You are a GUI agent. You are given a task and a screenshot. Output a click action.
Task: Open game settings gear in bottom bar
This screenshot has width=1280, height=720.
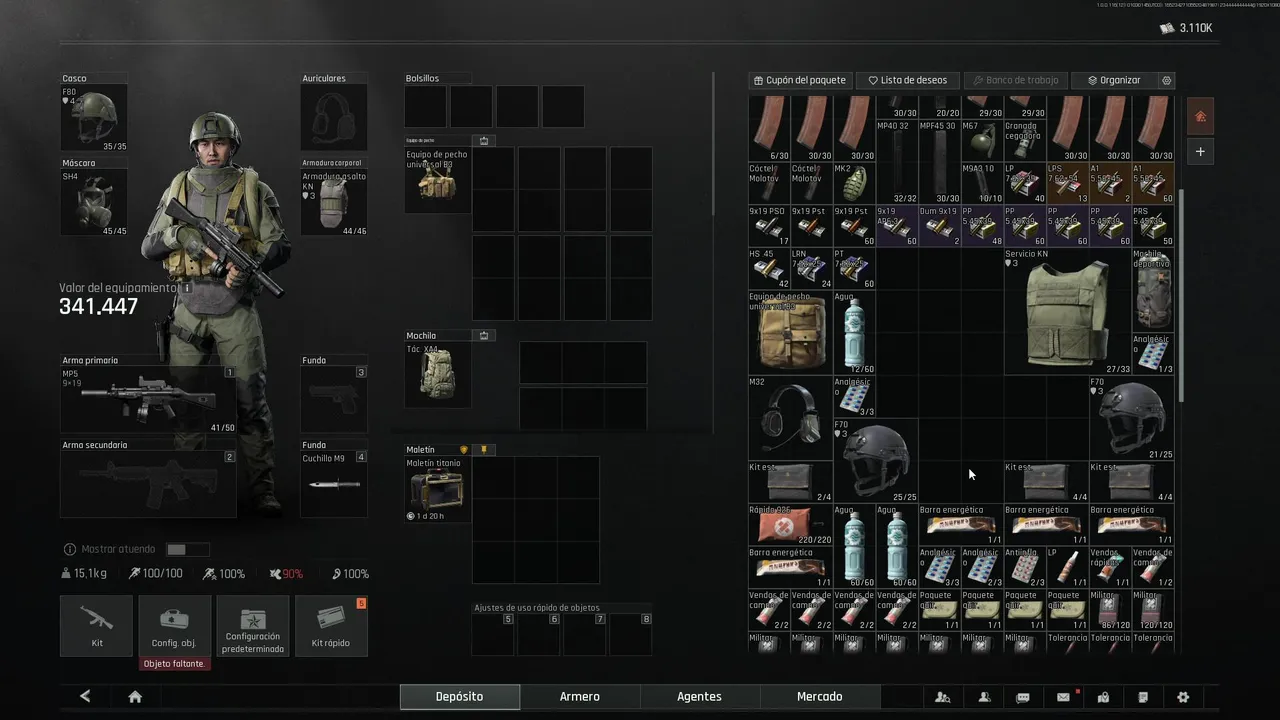[1183, 697]
